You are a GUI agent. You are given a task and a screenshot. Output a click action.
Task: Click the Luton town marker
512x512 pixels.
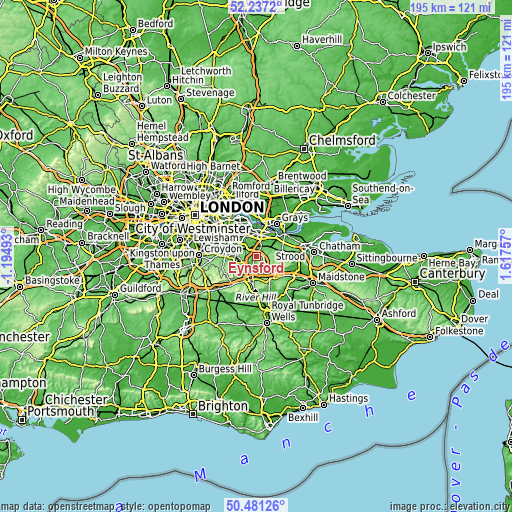(142, 106)
